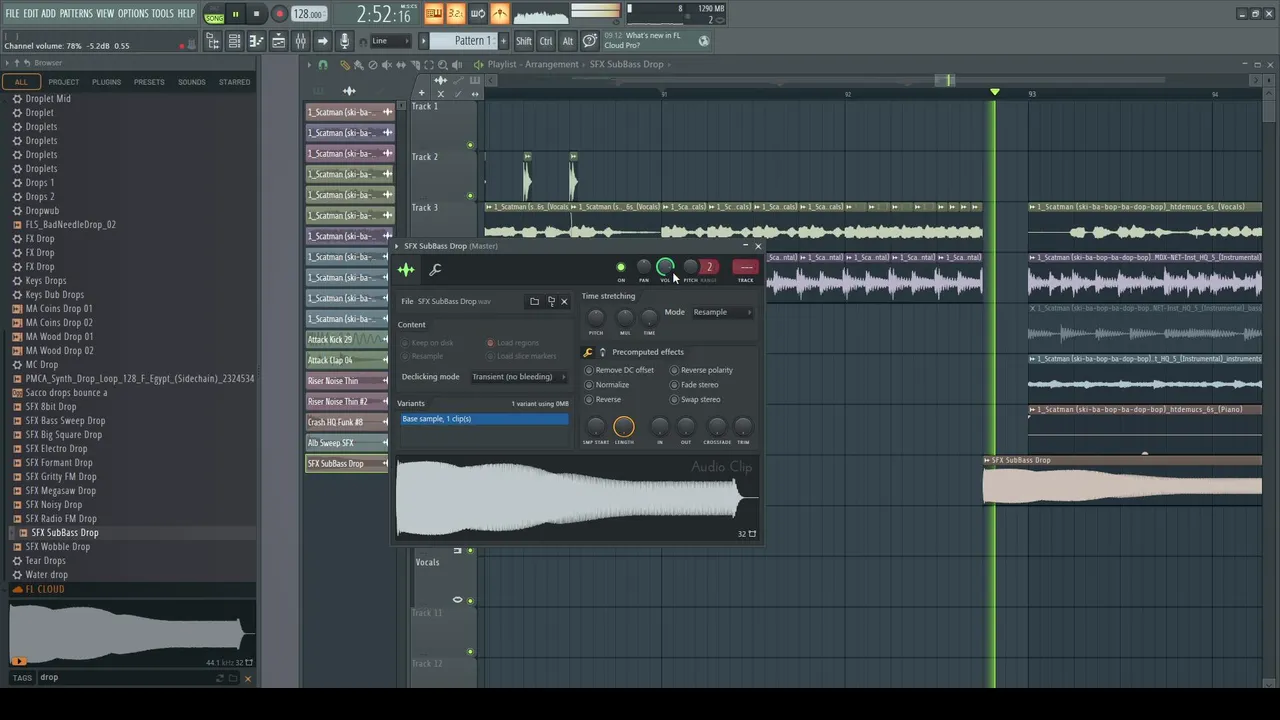Add new pattern with plus button

point(503,41)
